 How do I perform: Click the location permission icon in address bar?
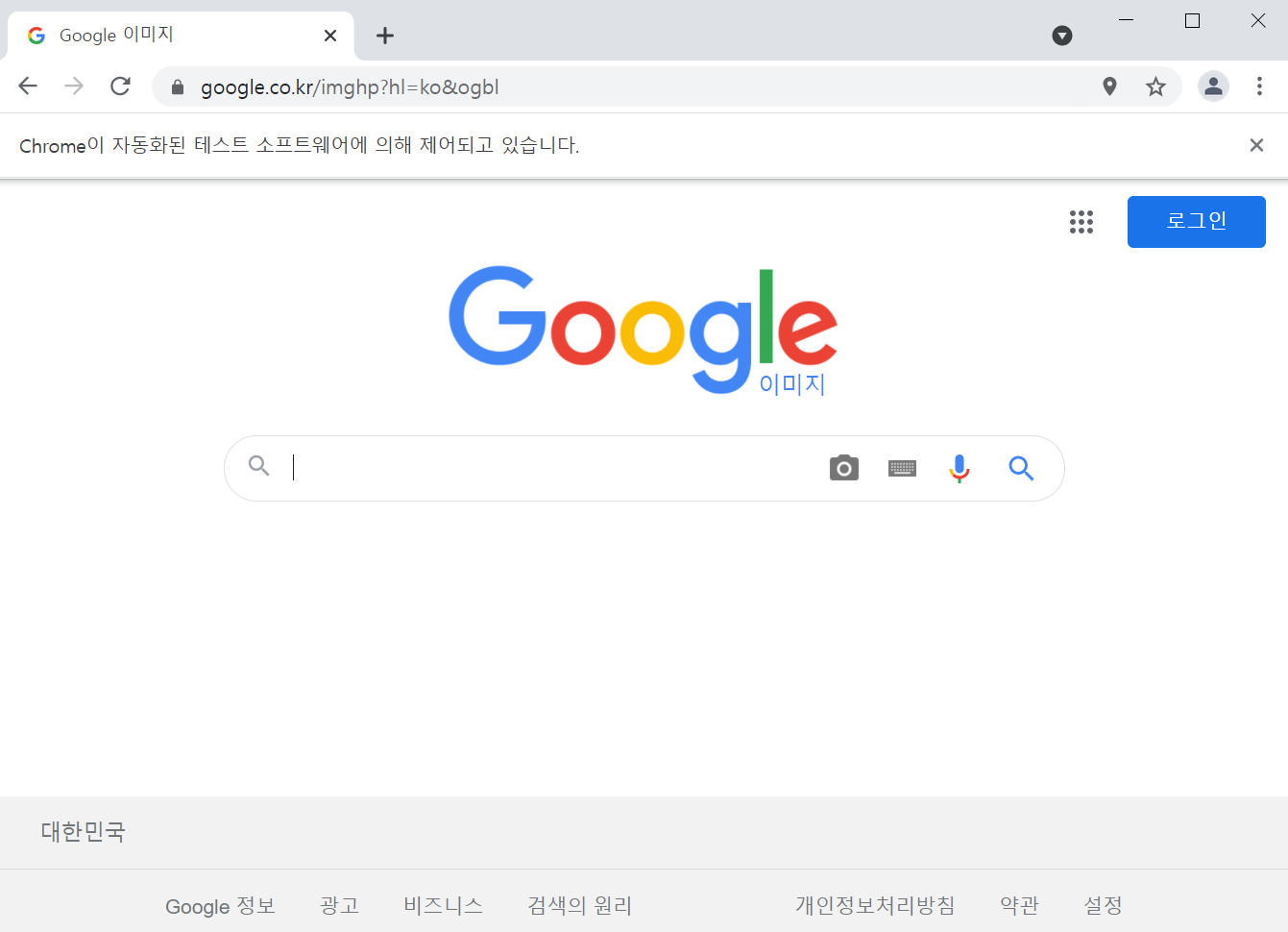1109,86
